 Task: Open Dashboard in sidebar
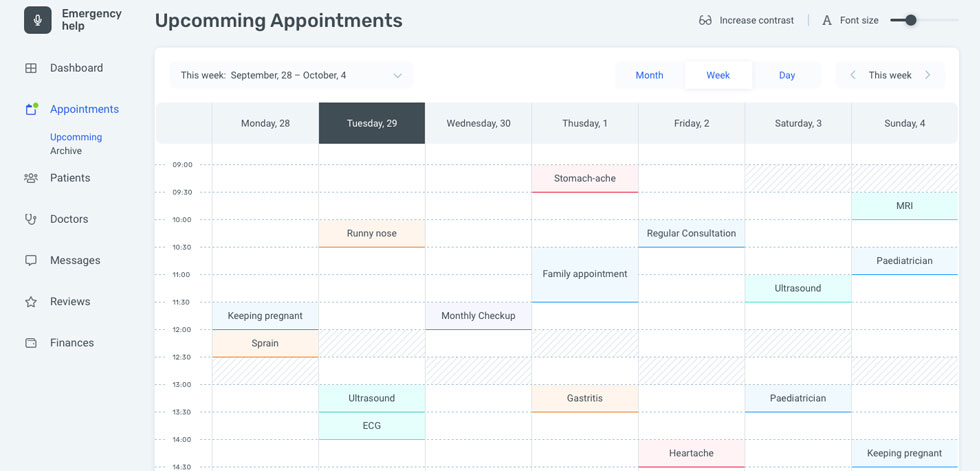pyautogui.click(x=76, y=68)
